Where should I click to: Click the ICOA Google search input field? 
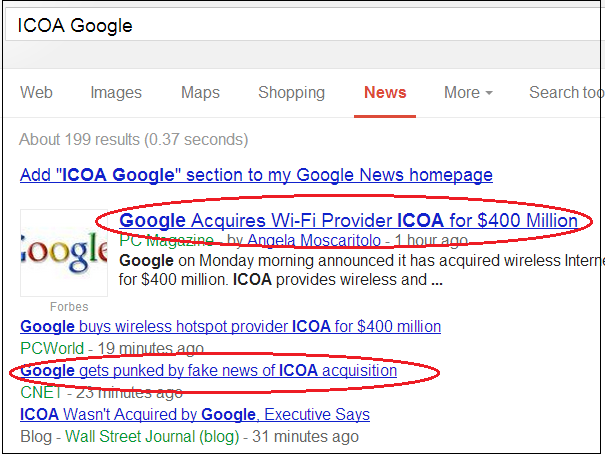tap(300, 25)
